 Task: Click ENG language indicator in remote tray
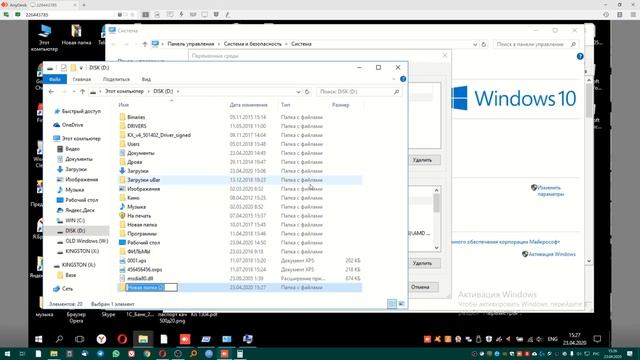click(552, 339)
